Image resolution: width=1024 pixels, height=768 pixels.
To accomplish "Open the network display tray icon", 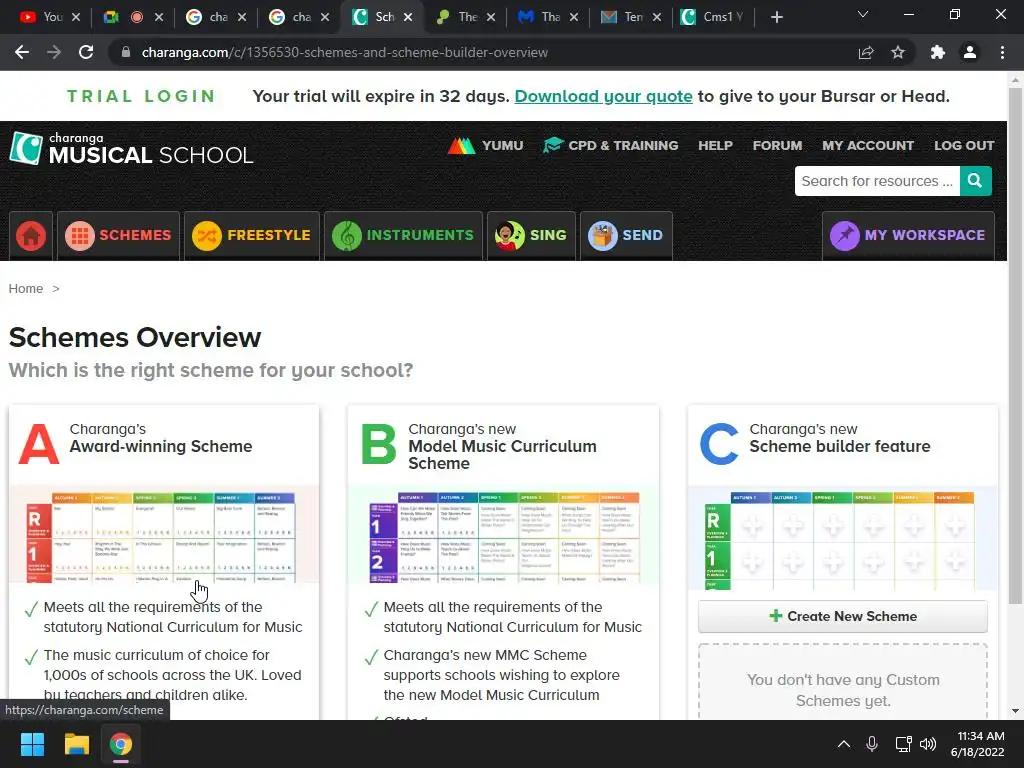I will [x=903, y=744].
